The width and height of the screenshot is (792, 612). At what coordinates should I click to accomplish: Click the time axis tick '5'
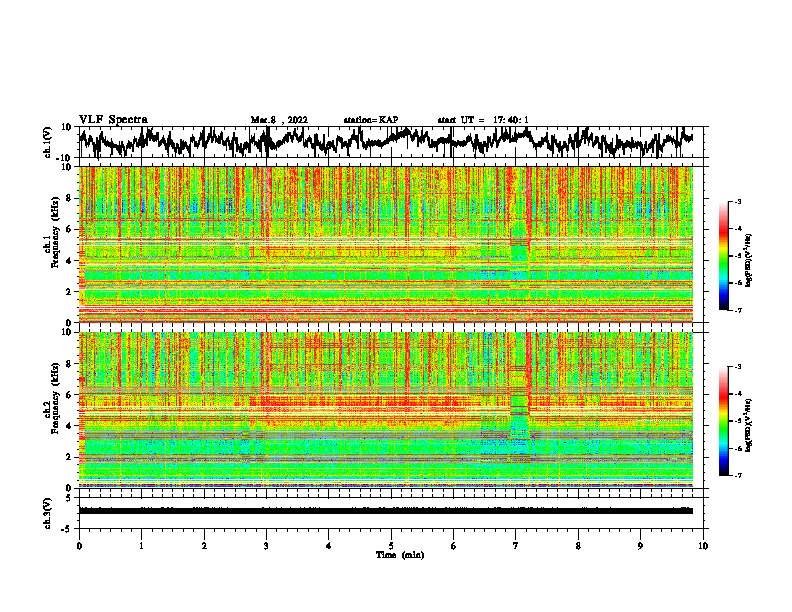tap(391, 546)
